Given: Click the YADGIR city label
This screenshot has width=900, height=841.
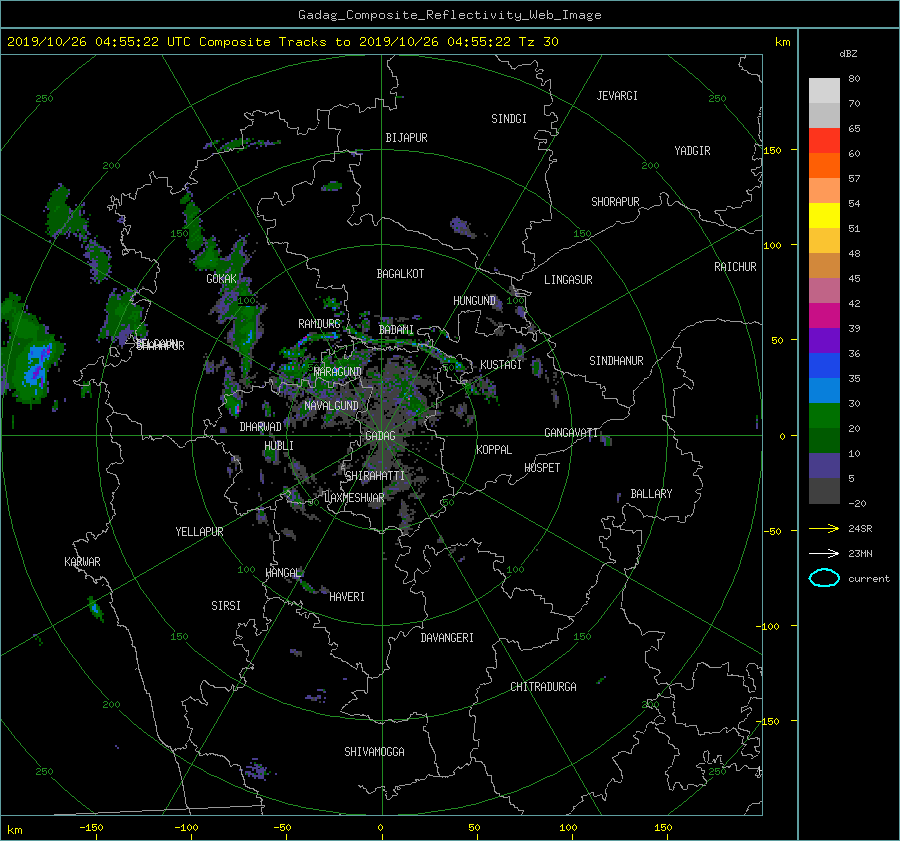Looking at the screenshot, I should 692,151.
